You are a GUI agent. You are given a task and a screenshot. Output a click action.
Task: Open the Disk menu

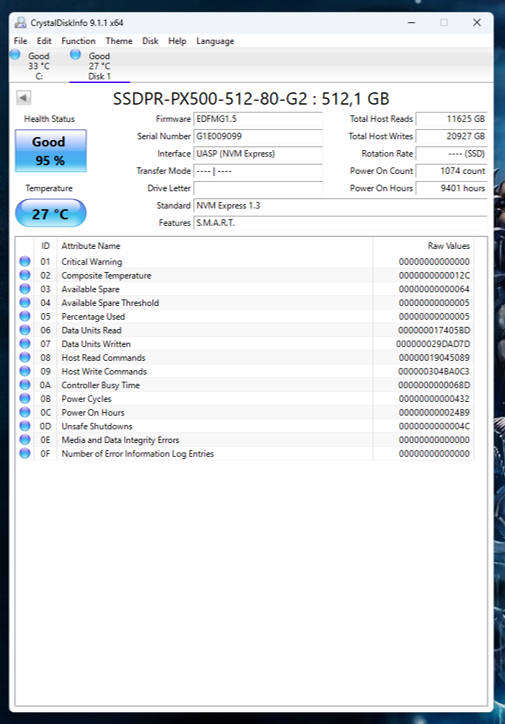[x=150, y=41]
